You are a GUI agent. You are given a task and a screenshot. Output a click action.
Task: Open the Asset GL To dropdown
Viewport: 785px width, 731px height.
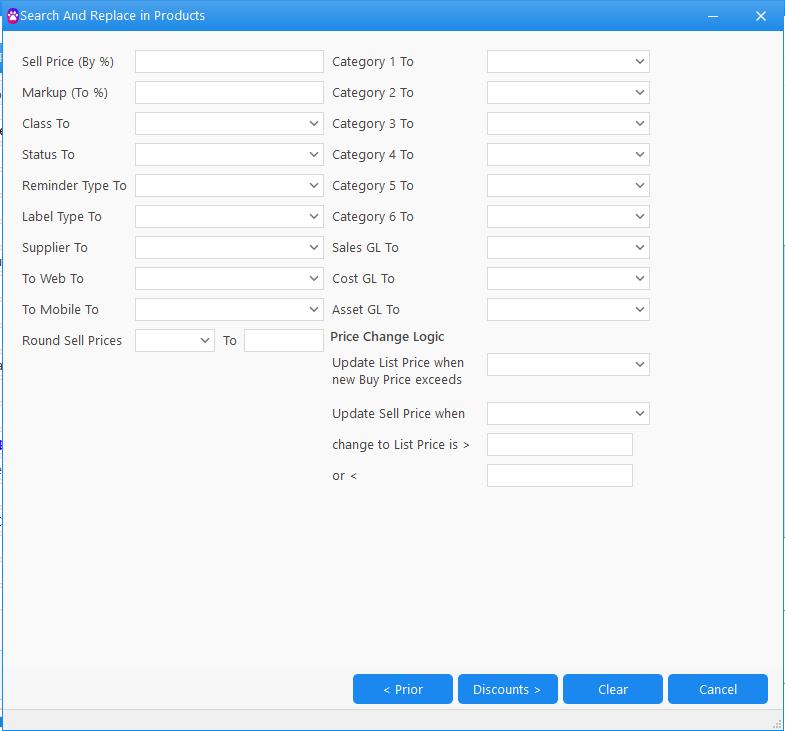(x=568, y=310)
